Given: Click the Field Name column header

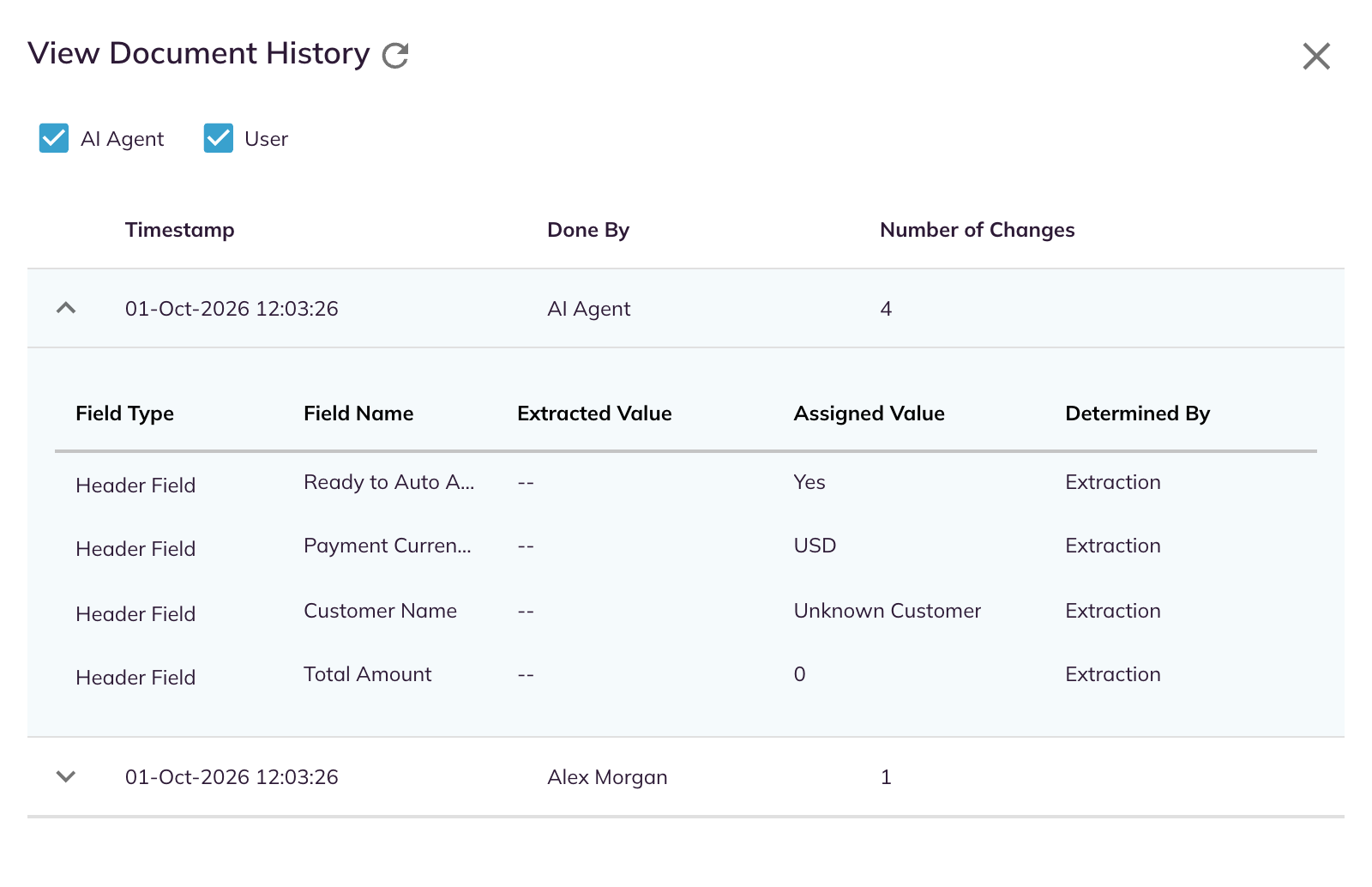Looking at the screenshot, I should pos(358,413).
